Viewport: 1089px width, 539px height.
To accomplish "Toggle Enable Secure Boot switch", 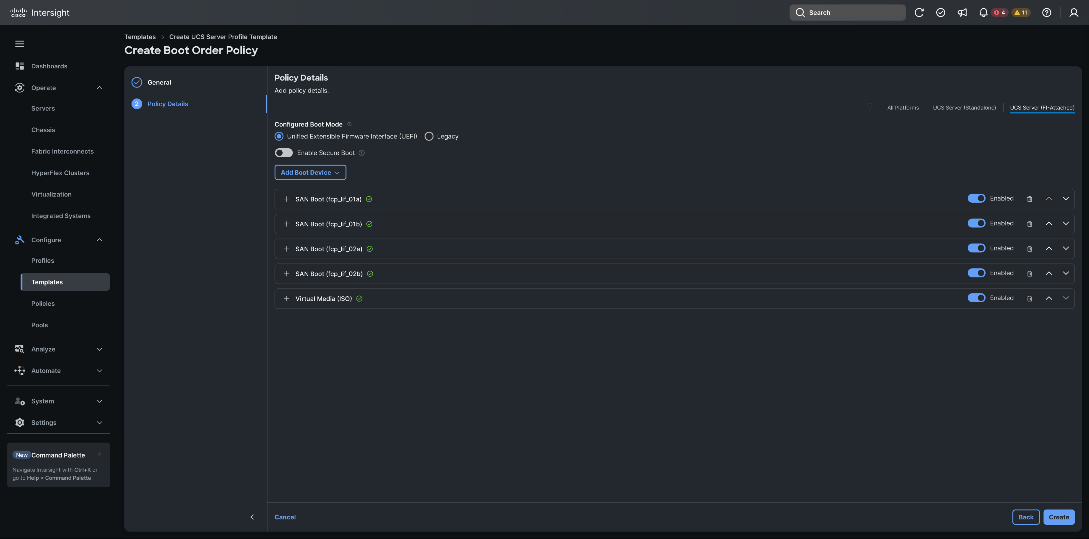I will 284,153.
